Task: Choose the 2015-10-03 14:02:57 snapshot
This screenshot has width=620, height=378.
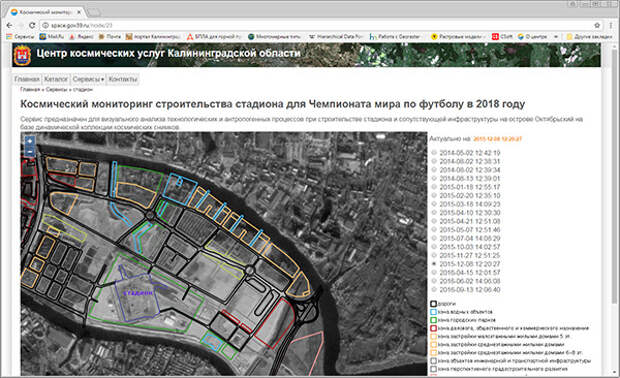Action: 434,247
